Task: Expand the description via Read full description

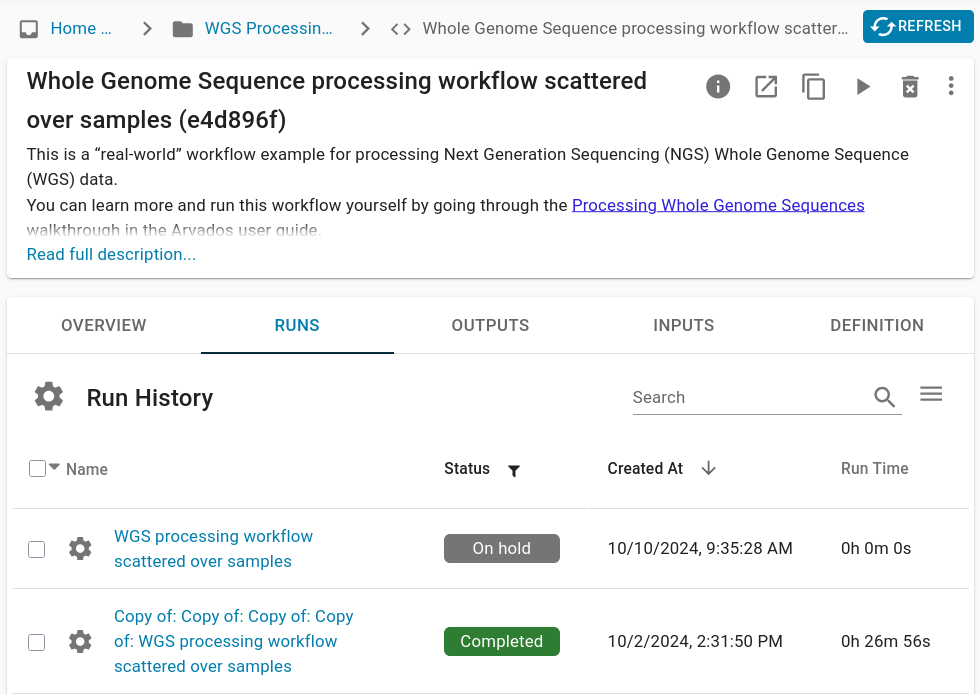Action: (111, 254)
